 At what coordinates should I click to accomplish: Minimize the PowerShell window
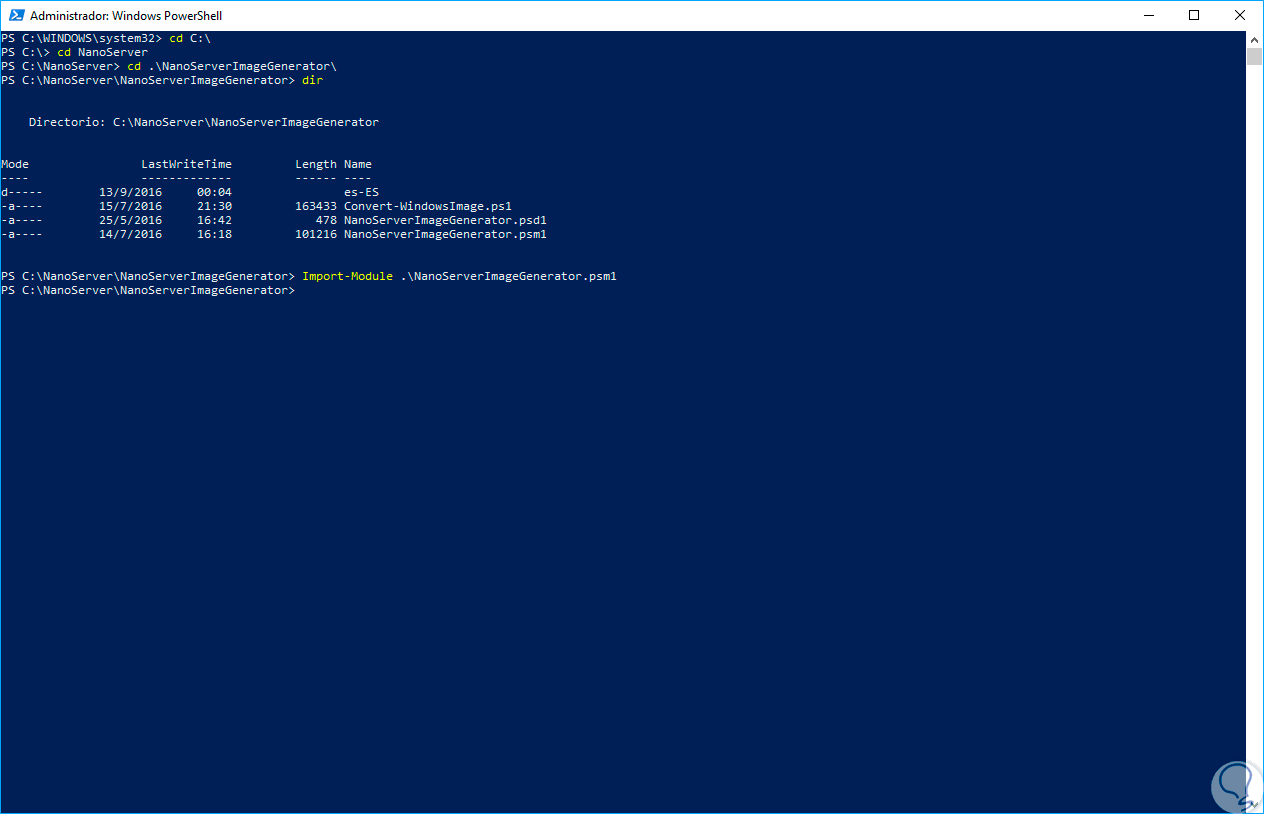(x=1148, y=15)
